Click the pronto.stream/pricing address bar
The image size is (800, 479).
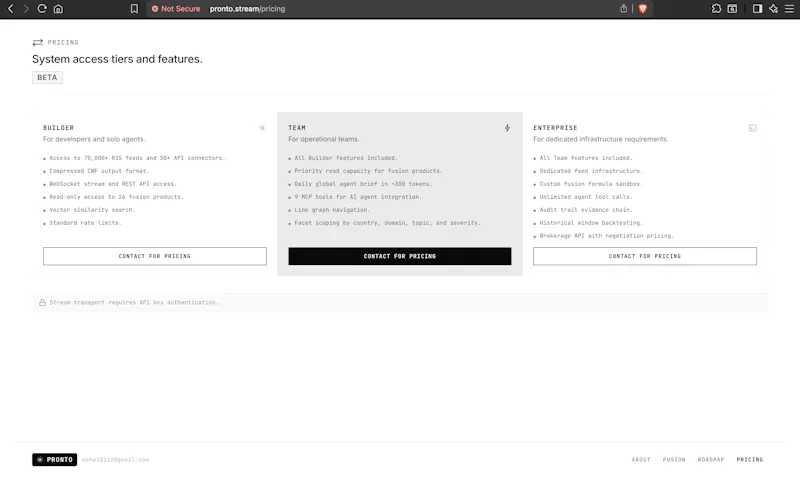coord(247,9)
